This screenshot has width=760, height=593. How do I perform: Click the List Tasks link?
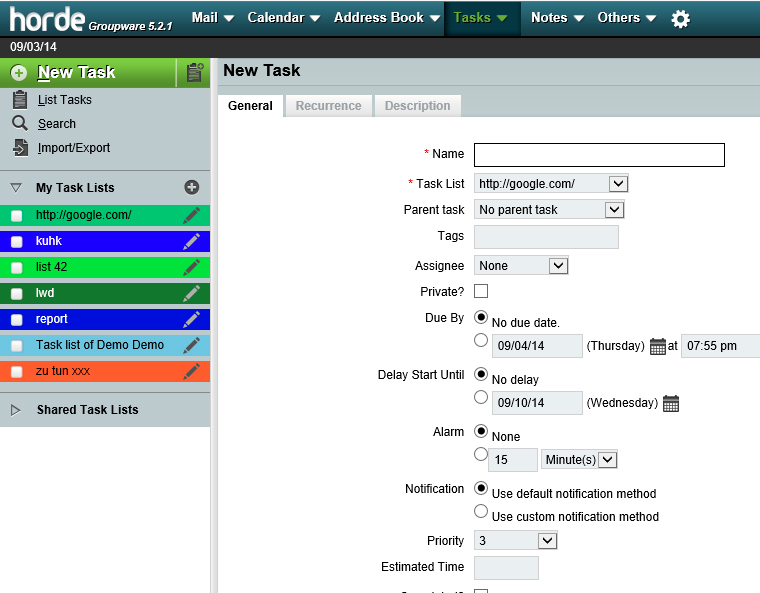[64, 100]
